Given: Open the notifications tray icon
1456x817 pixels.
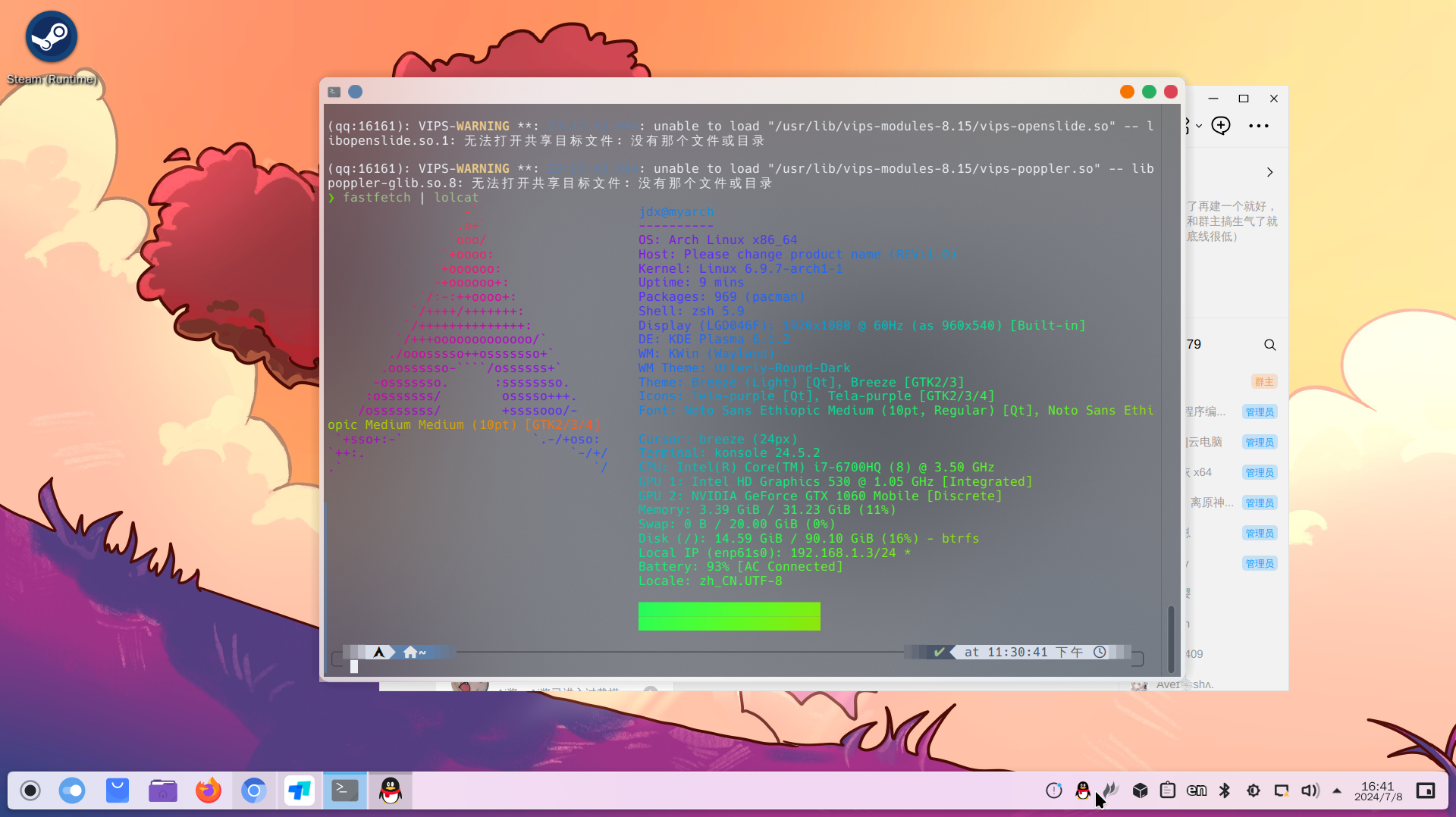Looking at the screenshot, I should 1054,790.
